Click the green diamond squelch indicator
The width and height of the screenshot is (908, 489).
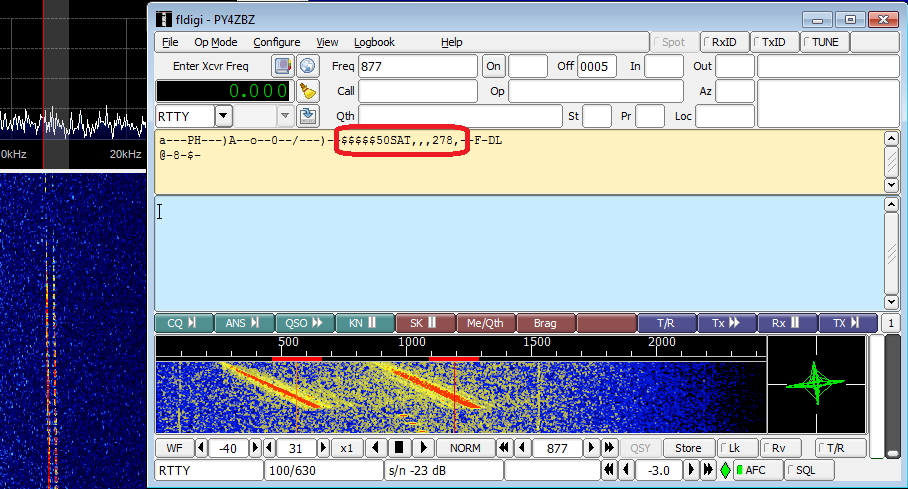tap(725, 470)
